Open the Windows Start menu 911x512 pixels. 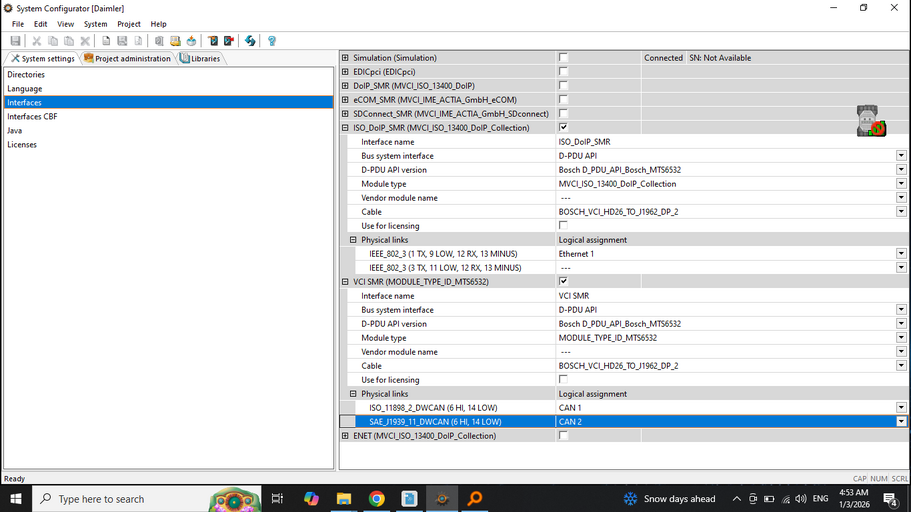coord(16,499)
